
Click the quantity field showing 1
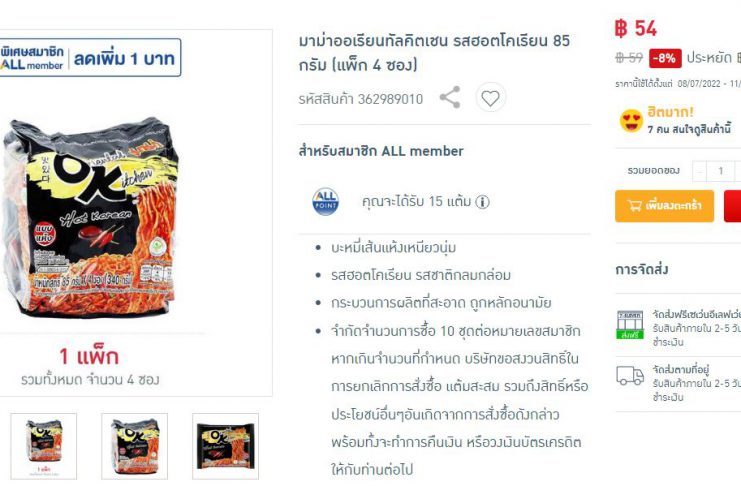click(x=721, y=171)
